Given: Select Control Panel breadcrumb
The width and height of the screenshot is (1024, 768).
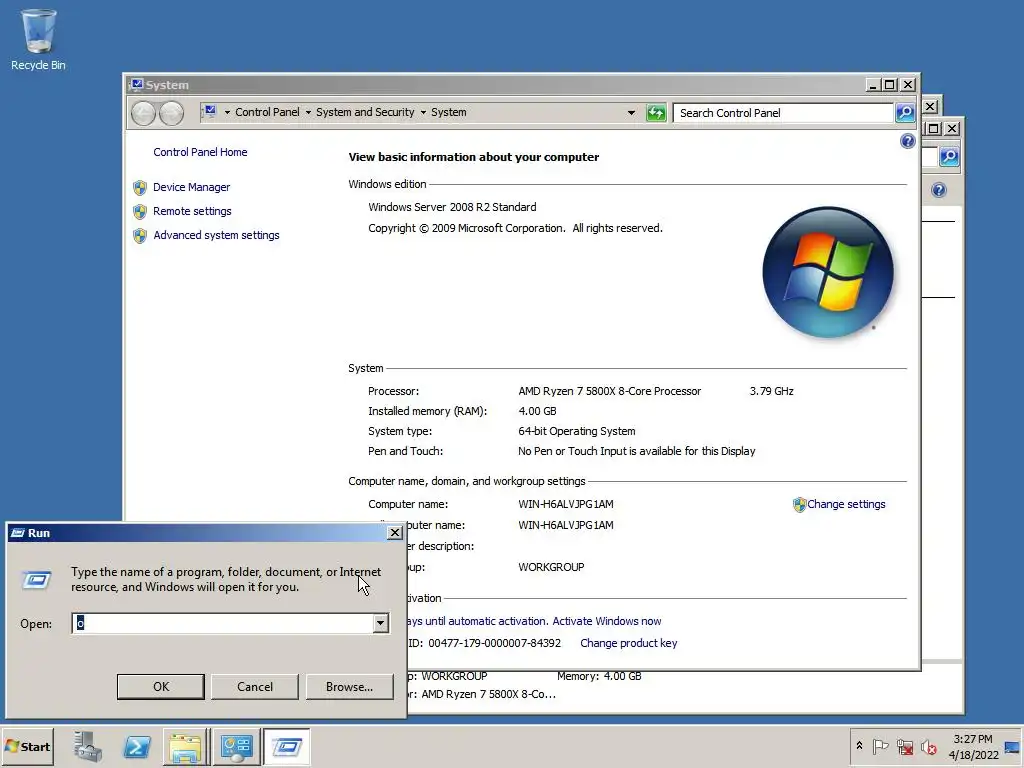Looking at the screenshot, I should click(267, 112).
